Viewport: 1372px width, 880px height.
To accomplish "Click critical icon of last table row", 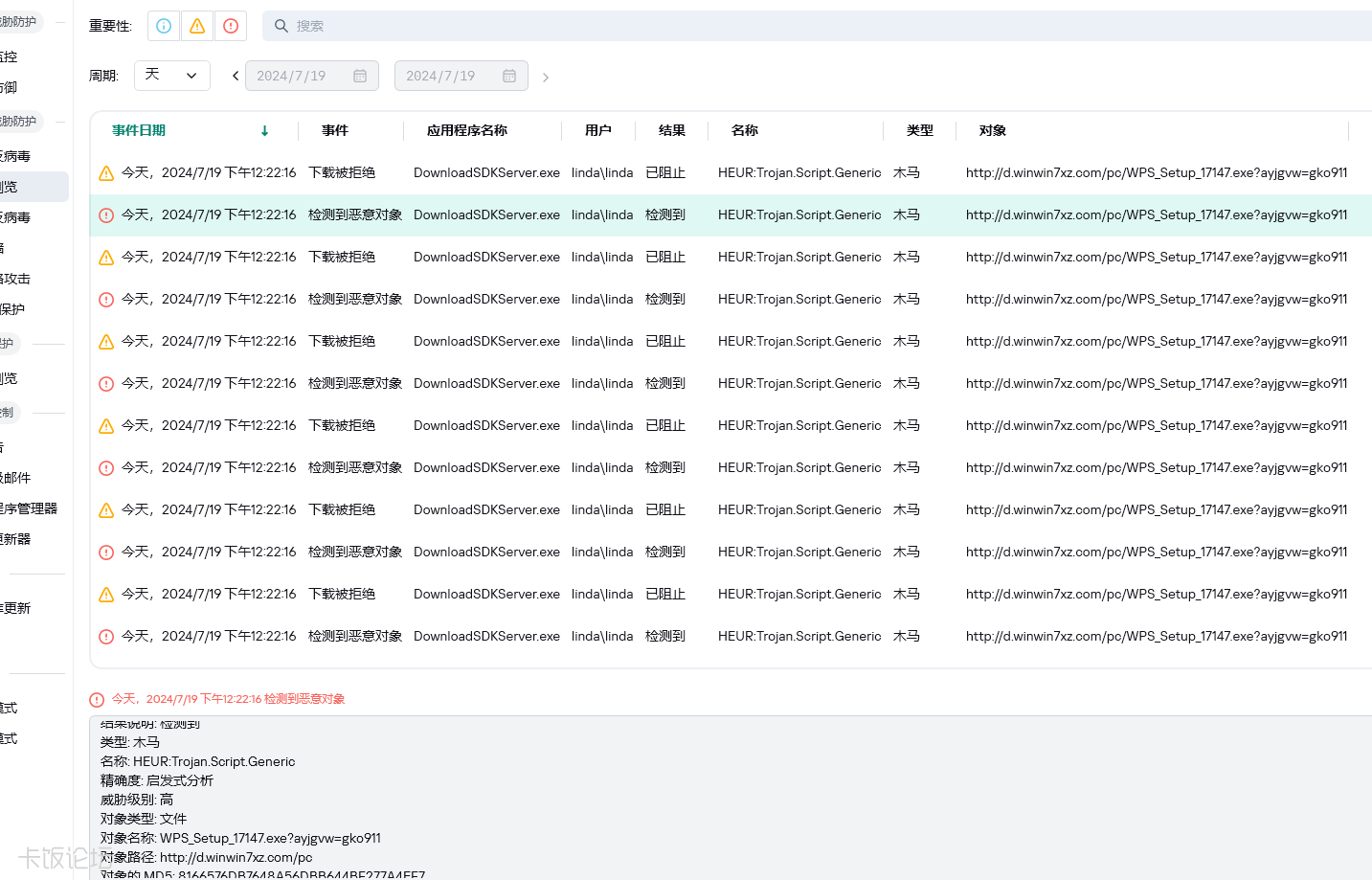I will (106, 637).
